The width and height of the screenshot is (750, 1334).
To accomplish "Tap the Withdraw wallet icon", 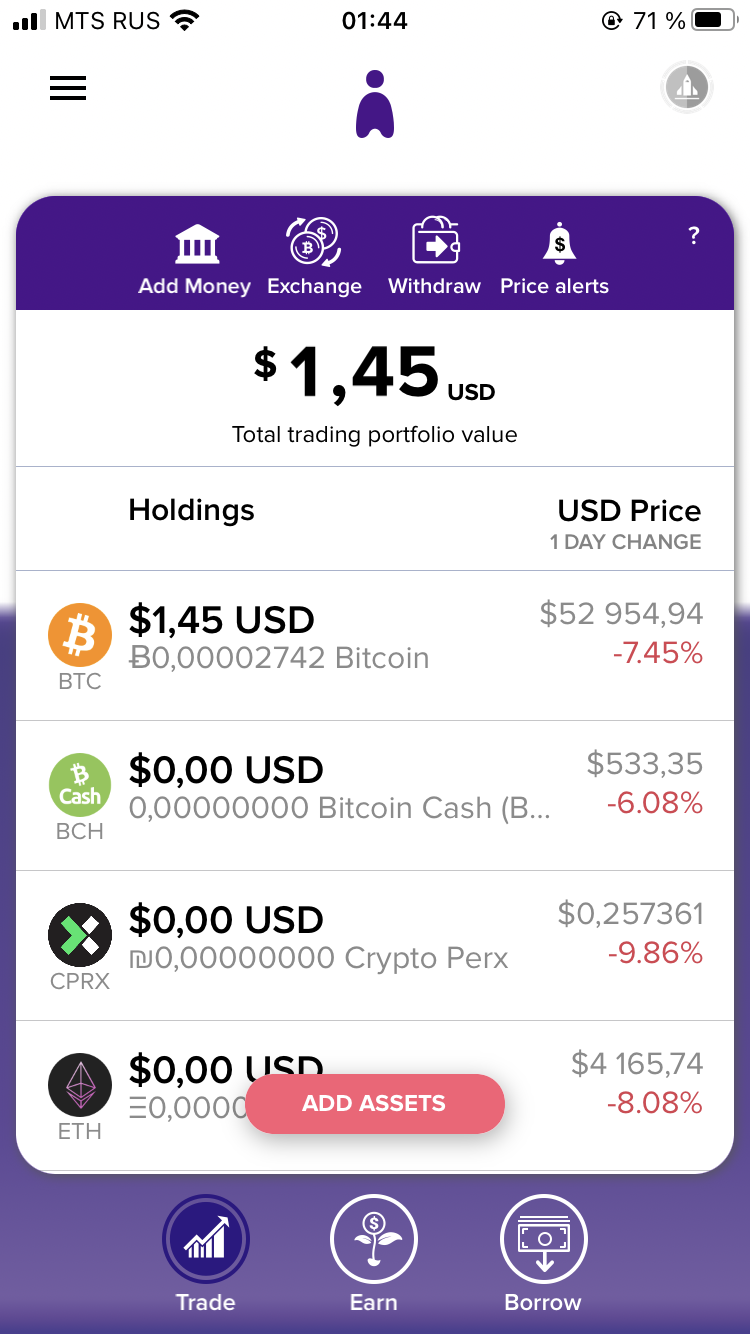I will (x=435, y=241).
